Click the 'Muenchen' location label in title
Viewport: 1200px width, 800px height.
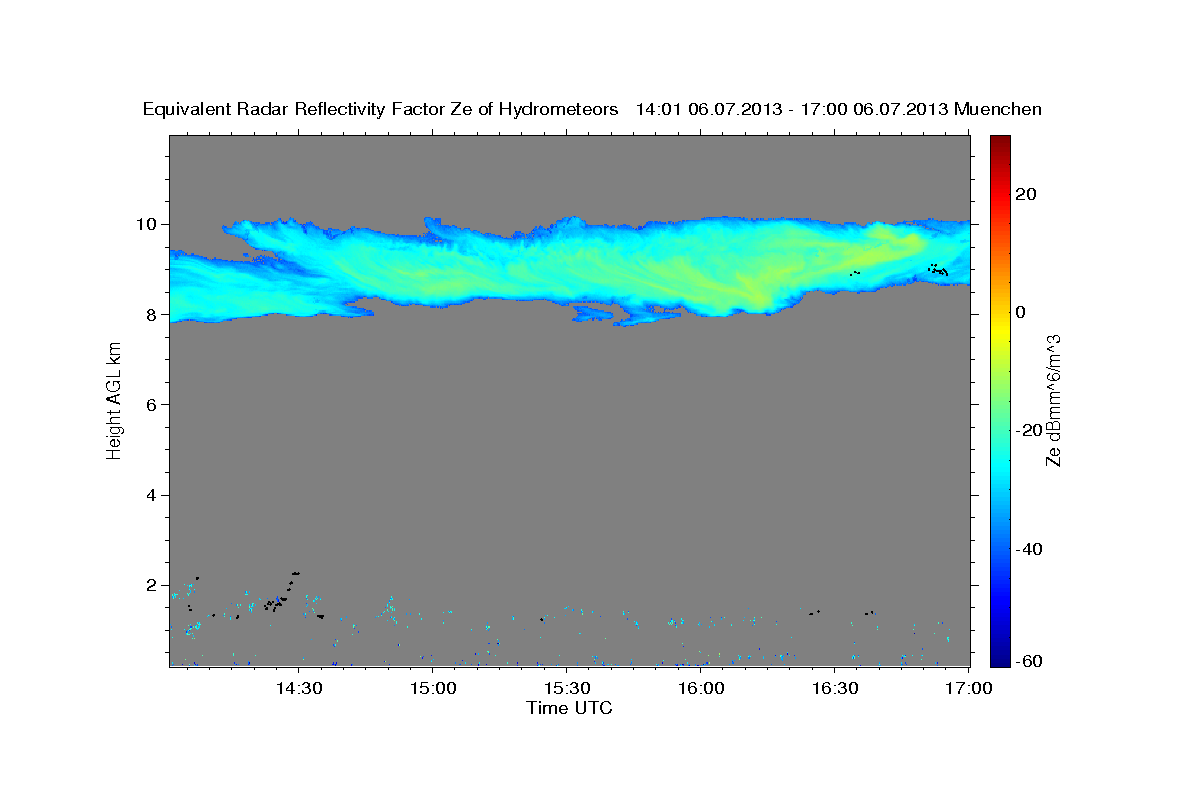click(x=998, y=109)
